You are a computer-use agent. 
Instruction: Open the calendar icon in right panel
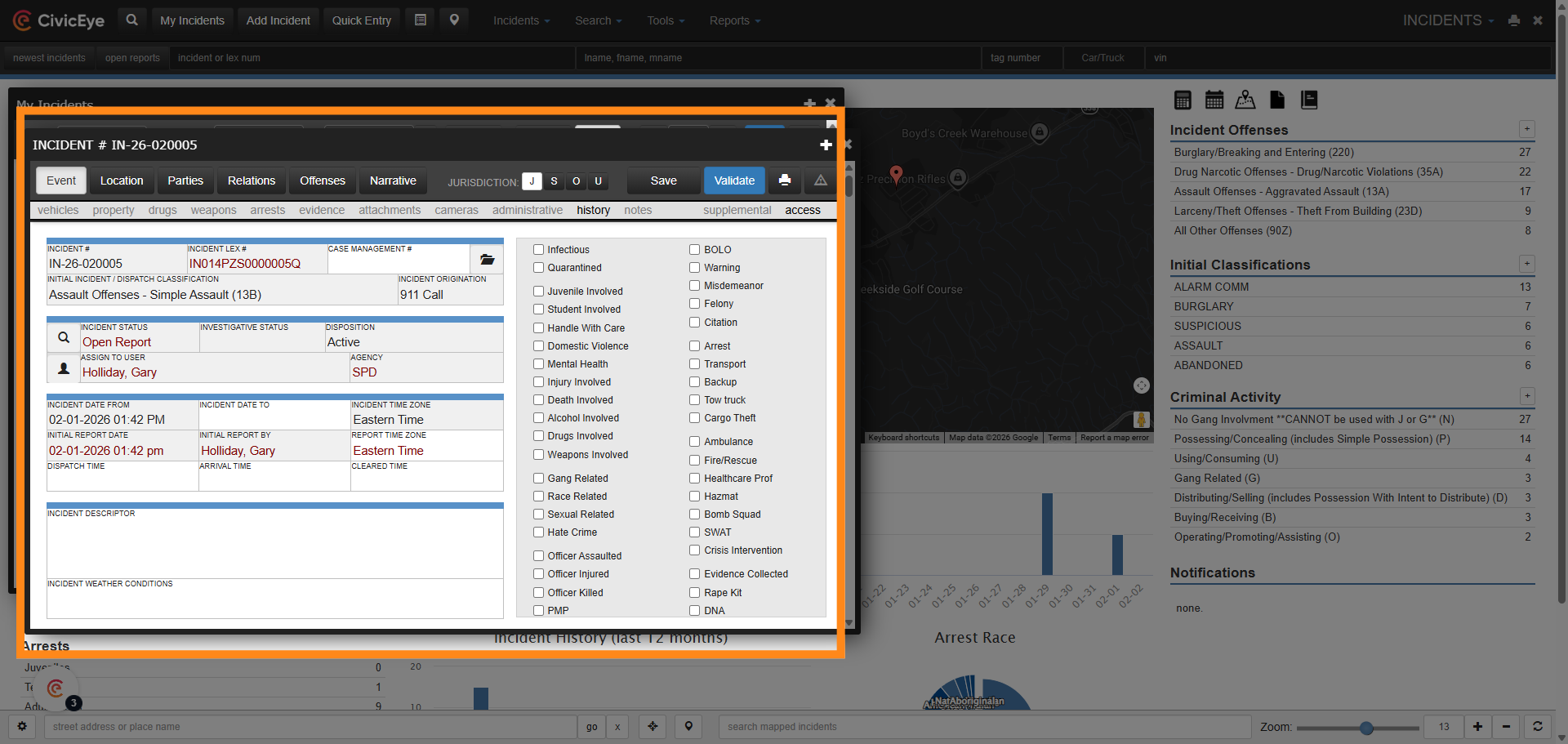click(x=1214, y=100)
